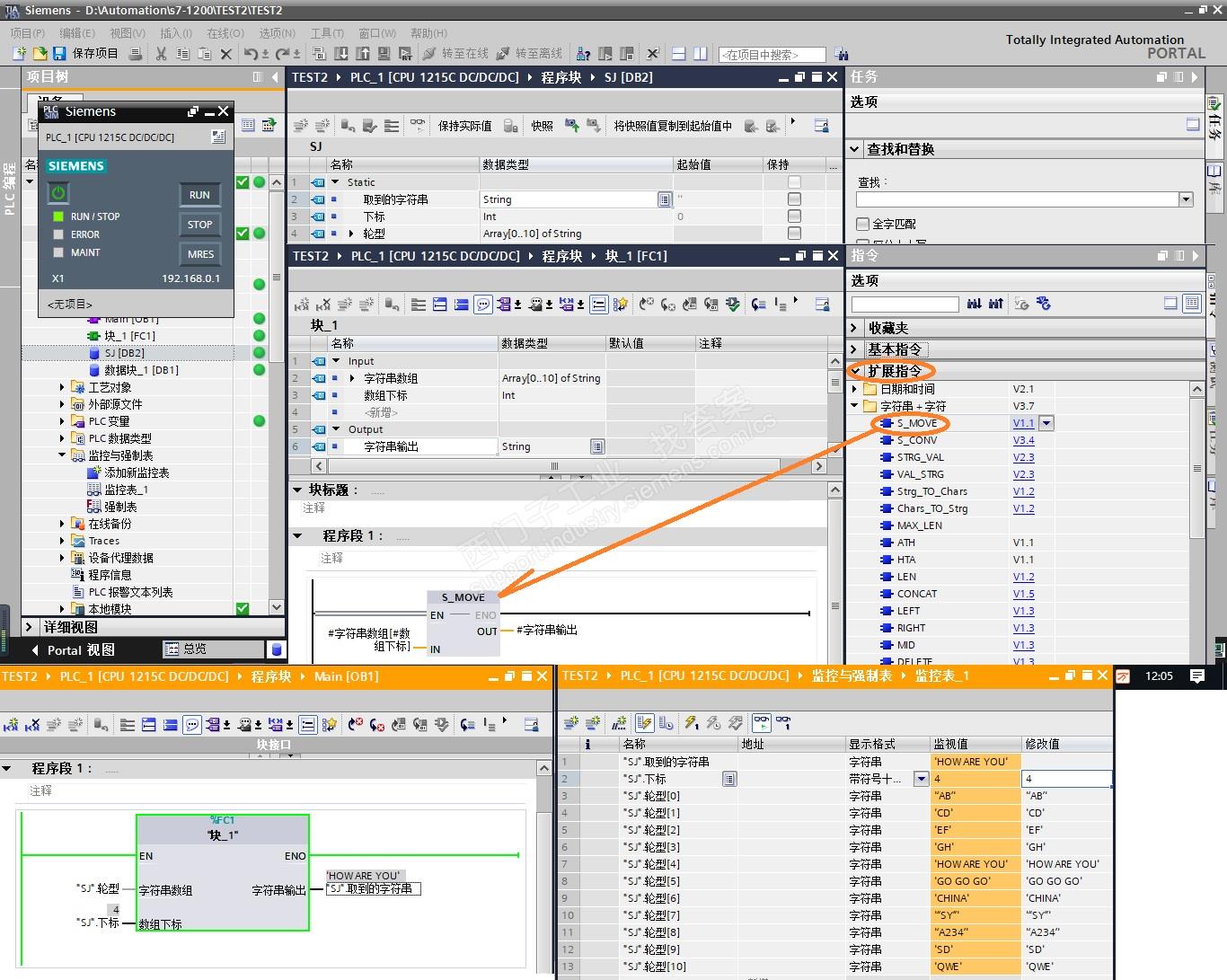Open the 视图(V) menu
This screenshot has height=980, width=1227.
(128, 32)
